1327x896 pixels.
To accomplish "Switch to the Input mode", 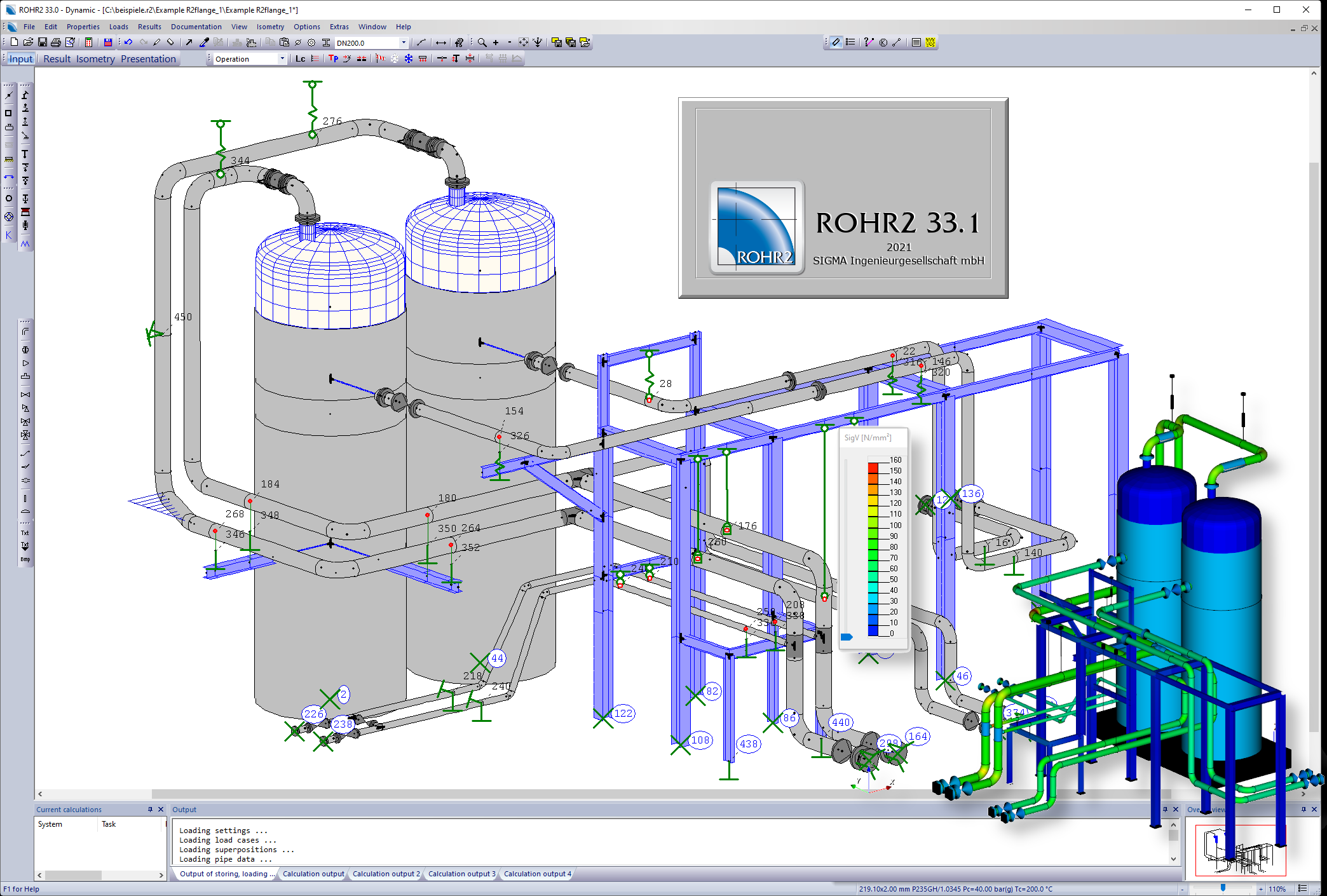I will click(x=21, y=59).
